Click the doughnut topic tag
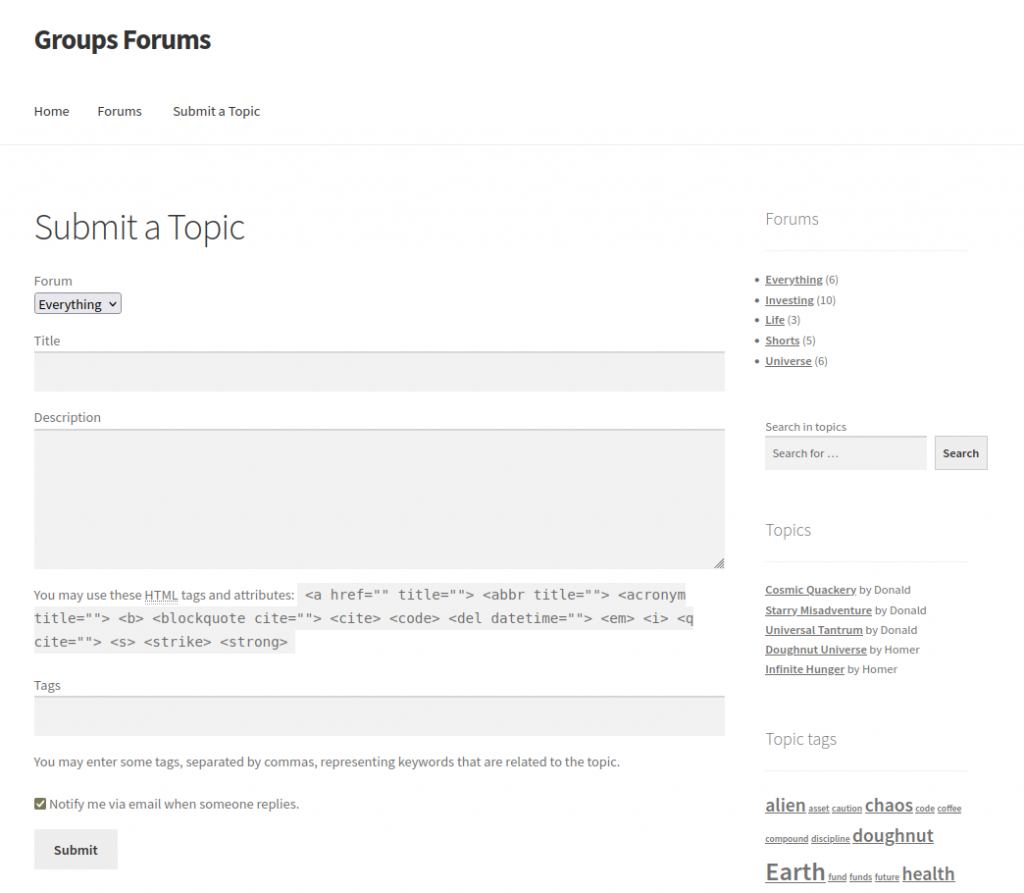Viewport: 1024px width, 893px height. [892, 836]
